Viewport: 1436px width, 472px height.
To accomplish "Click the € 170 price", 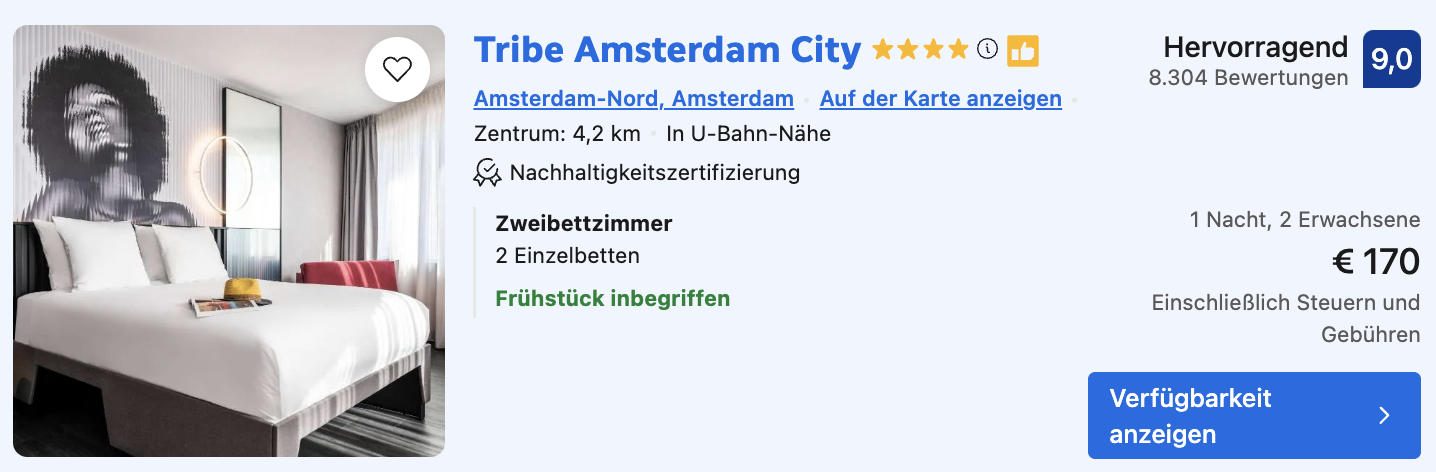I will pos(1375,262).
